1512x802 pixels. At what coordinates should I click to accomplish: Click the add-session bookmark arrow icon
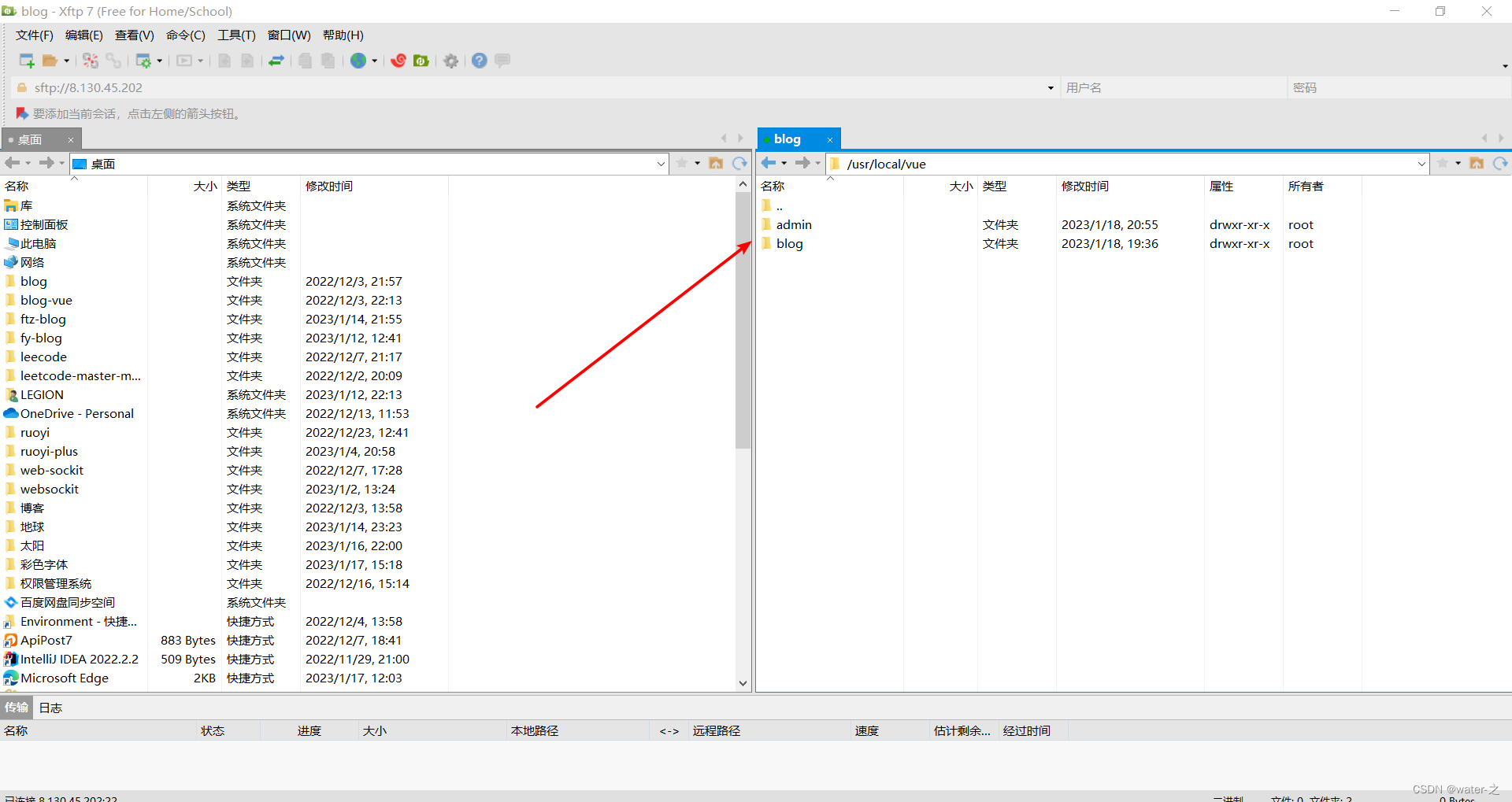[x=22, y=114]
